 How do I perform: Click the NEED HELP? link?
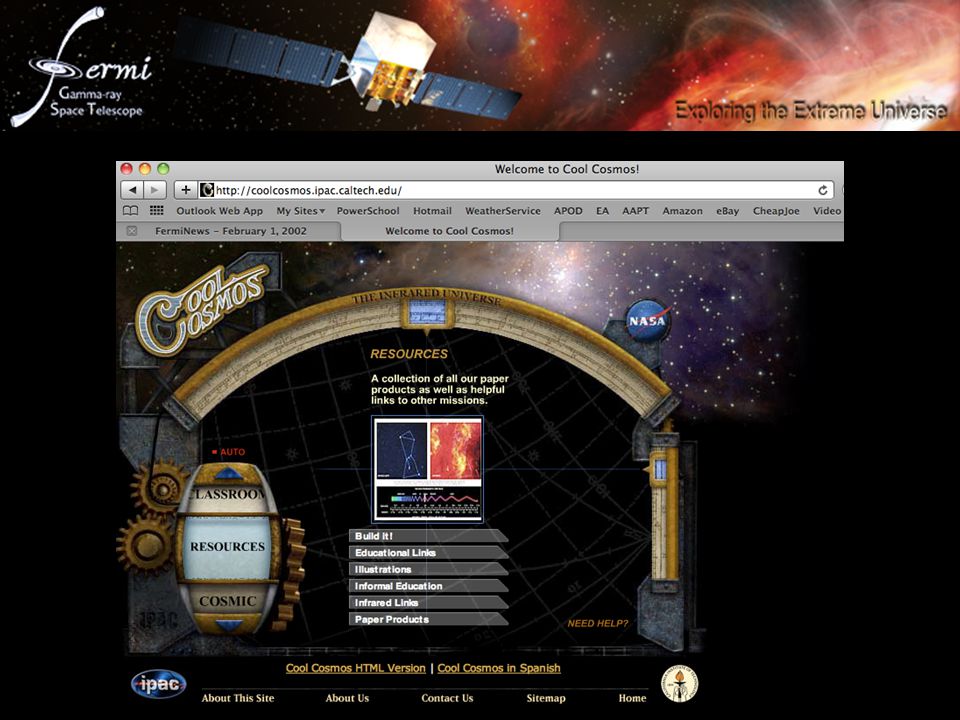tap(598, 623)
